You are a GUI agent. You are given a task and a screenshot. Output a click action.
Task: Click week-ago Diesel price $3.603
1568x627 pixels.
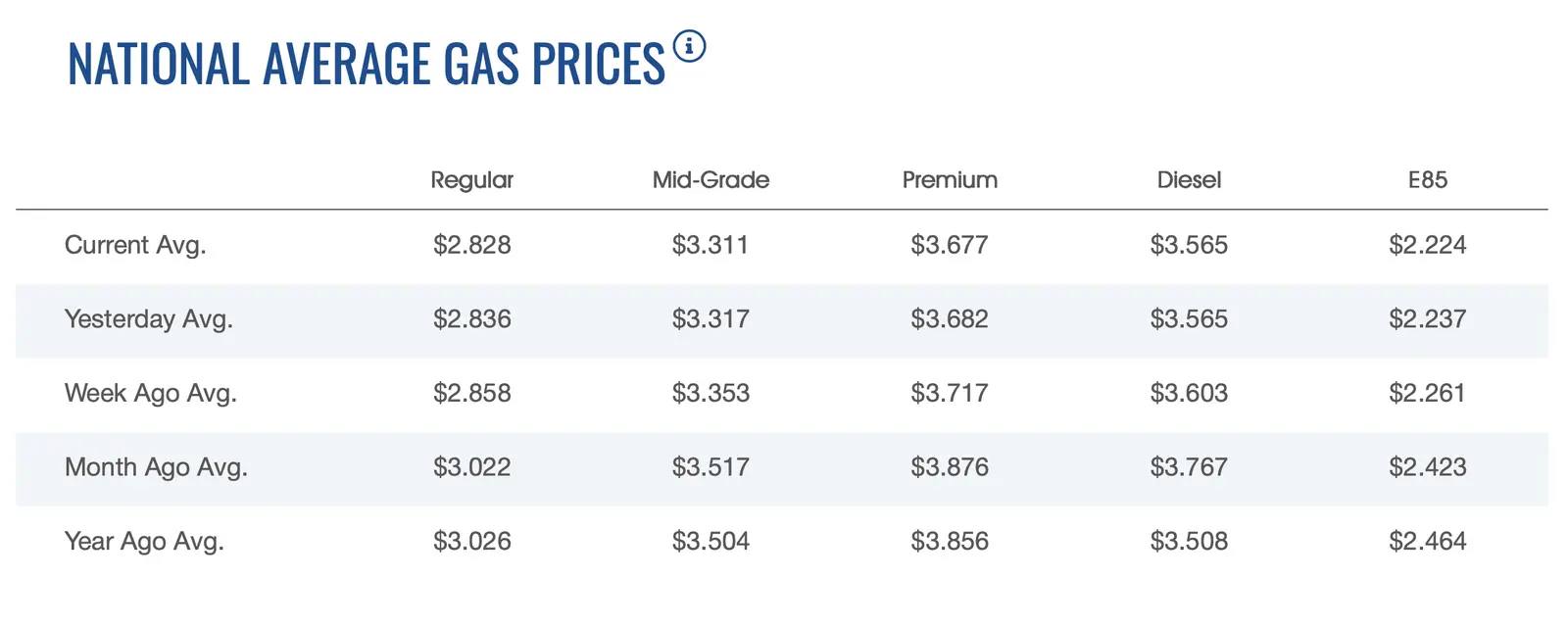[1189, 394]
